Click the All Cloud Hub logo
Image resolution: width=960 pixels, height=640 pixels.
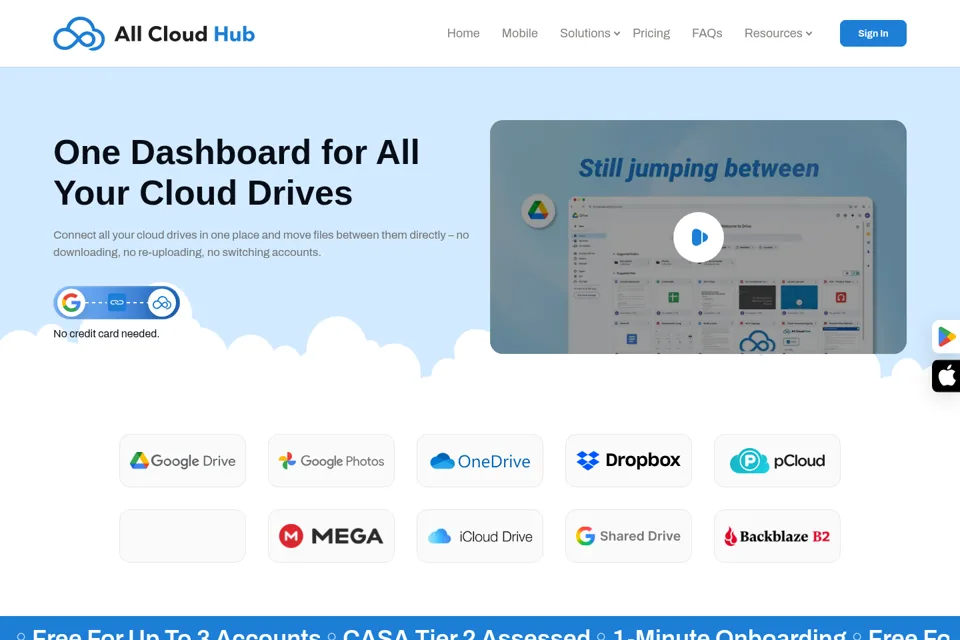[x=154, y=34]
